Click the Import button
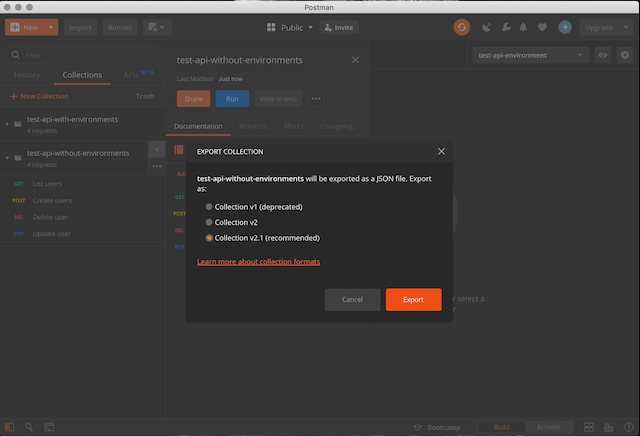Viewport: 640px width, 436px height. click(80, 27)
